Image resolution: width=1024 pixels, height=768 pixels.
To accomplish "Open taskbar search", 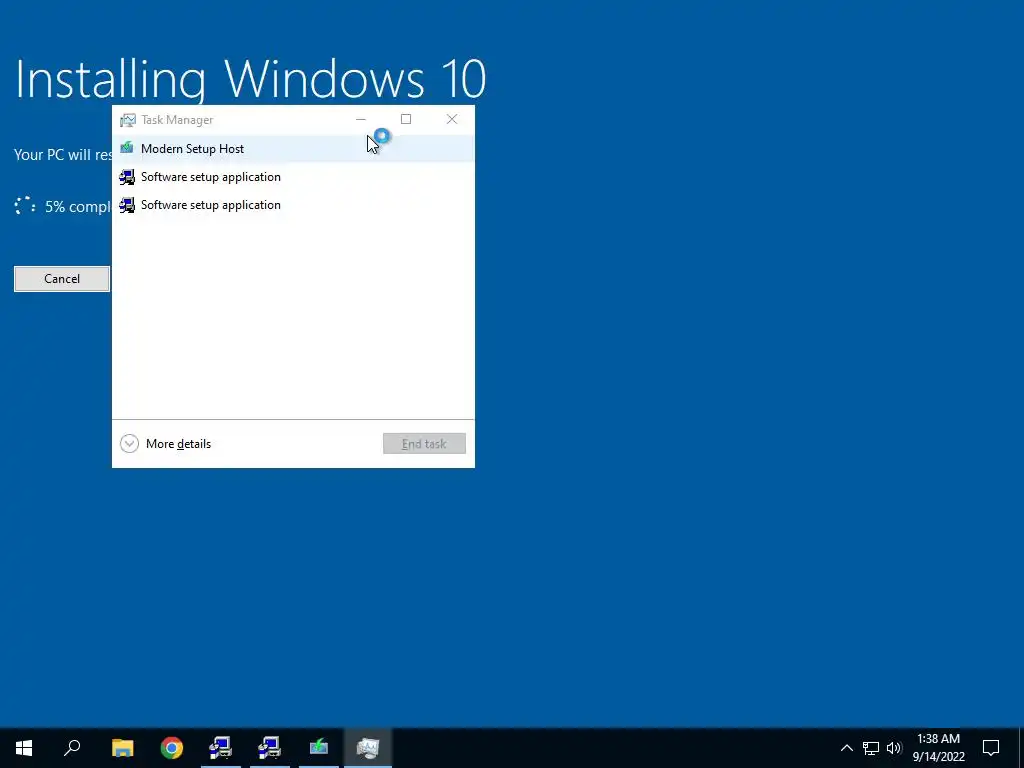I will click(x=72, y=748).
